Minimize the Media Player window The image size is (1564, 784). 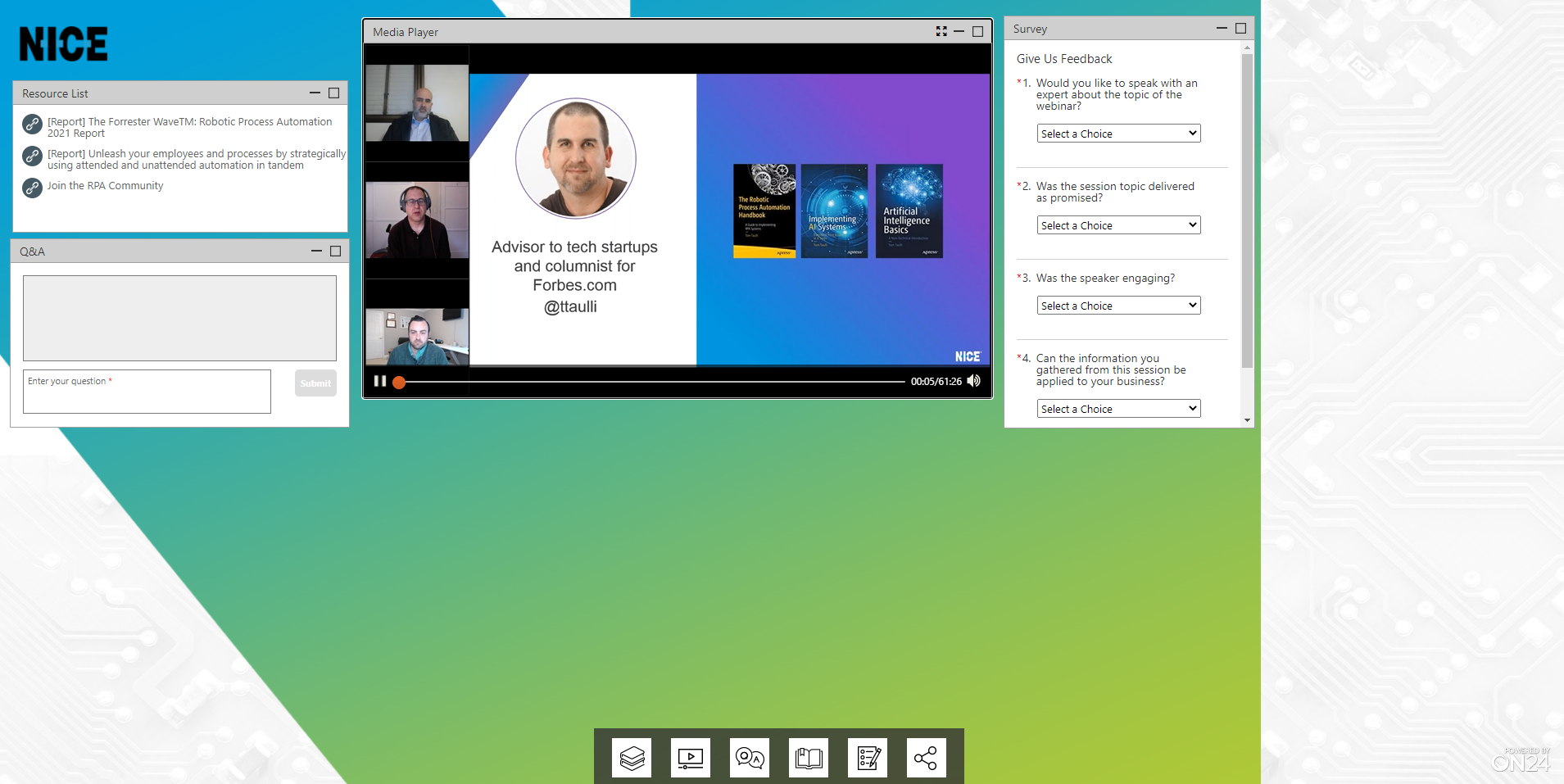959,31
